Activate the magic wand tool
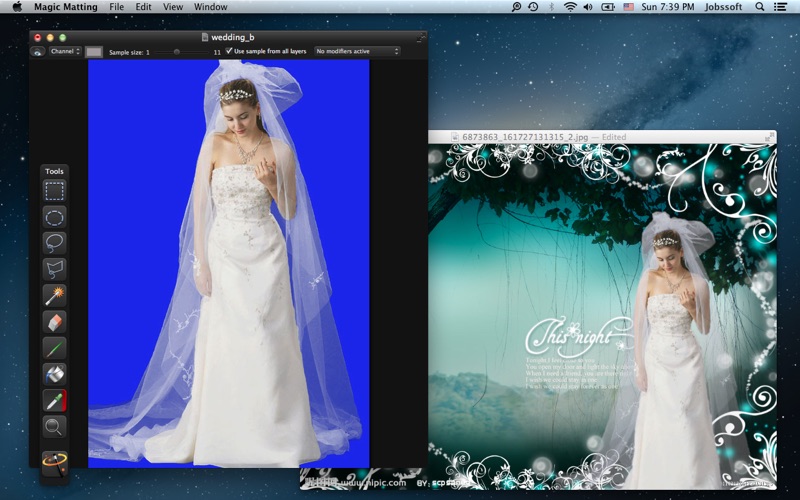 click(x=54, y=296)
